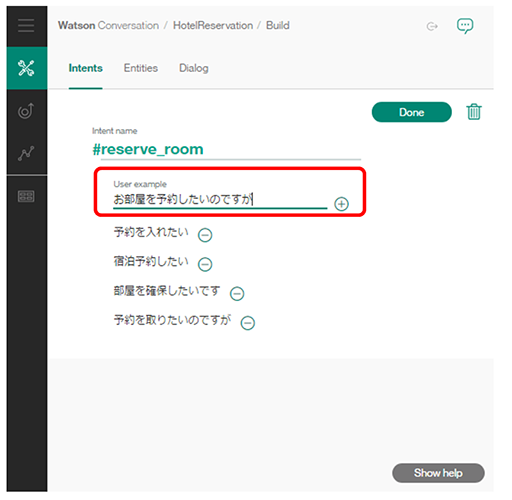
Task: Remove example 宿泊予約したい
Action: 205,264
